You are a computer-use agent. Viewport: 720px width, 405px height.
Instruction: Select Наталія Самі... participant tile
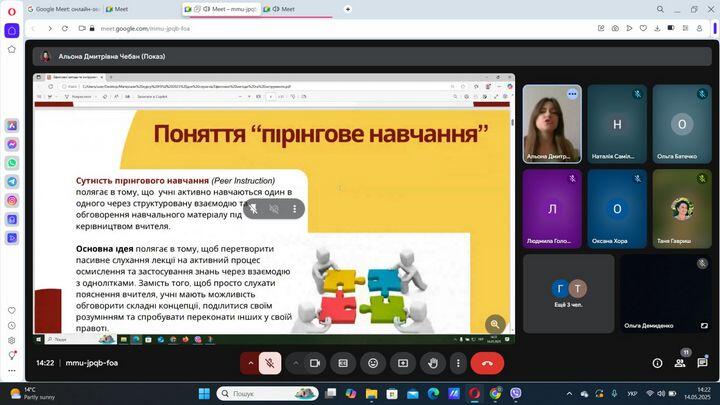pyautogui.click(x=617, y=124)
